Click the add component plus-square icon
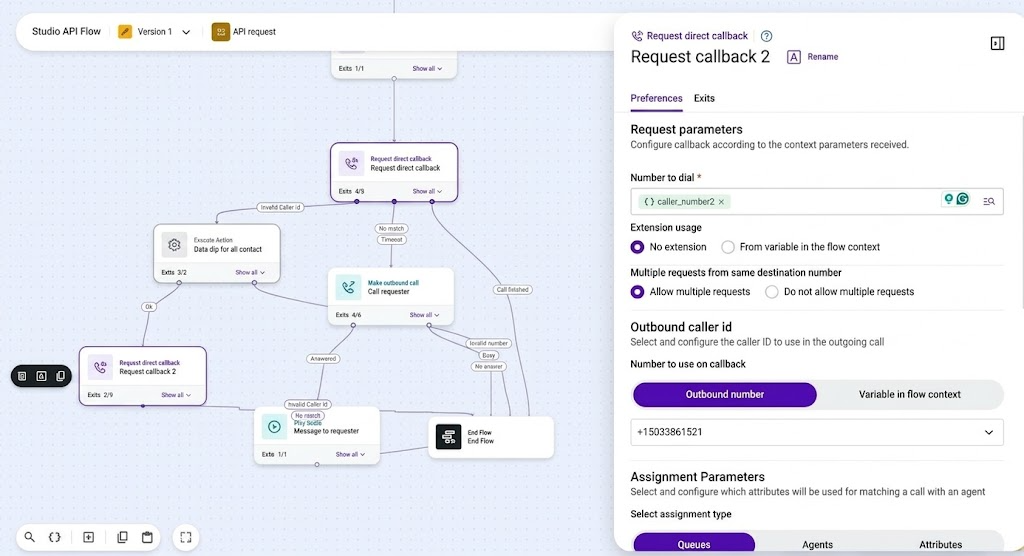This screenshot has width=1024, height=556. (89, 537)
